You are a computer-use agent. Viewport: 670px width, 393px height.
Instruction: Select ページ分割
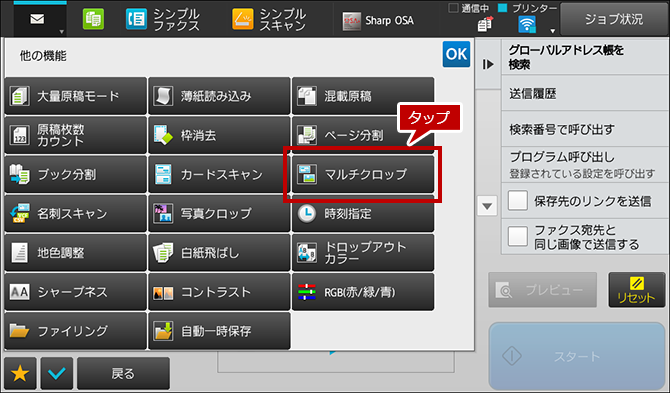363,135
